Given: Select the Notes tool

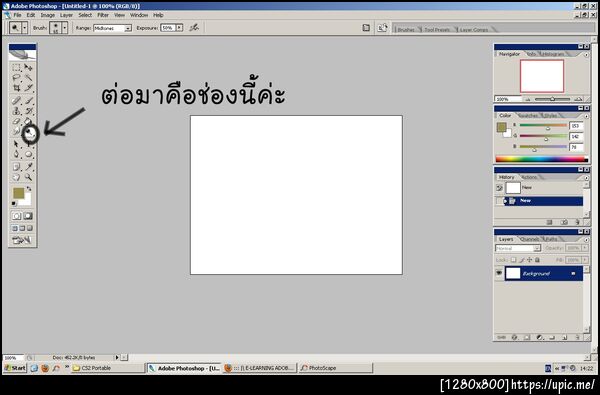Looking at the screenshot, I should click(16, 167).
